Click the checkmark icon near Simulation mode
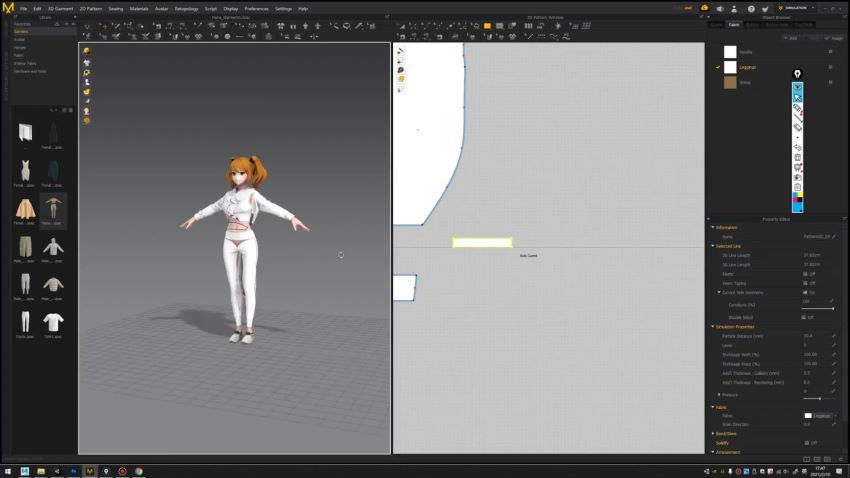 [765, 9]
